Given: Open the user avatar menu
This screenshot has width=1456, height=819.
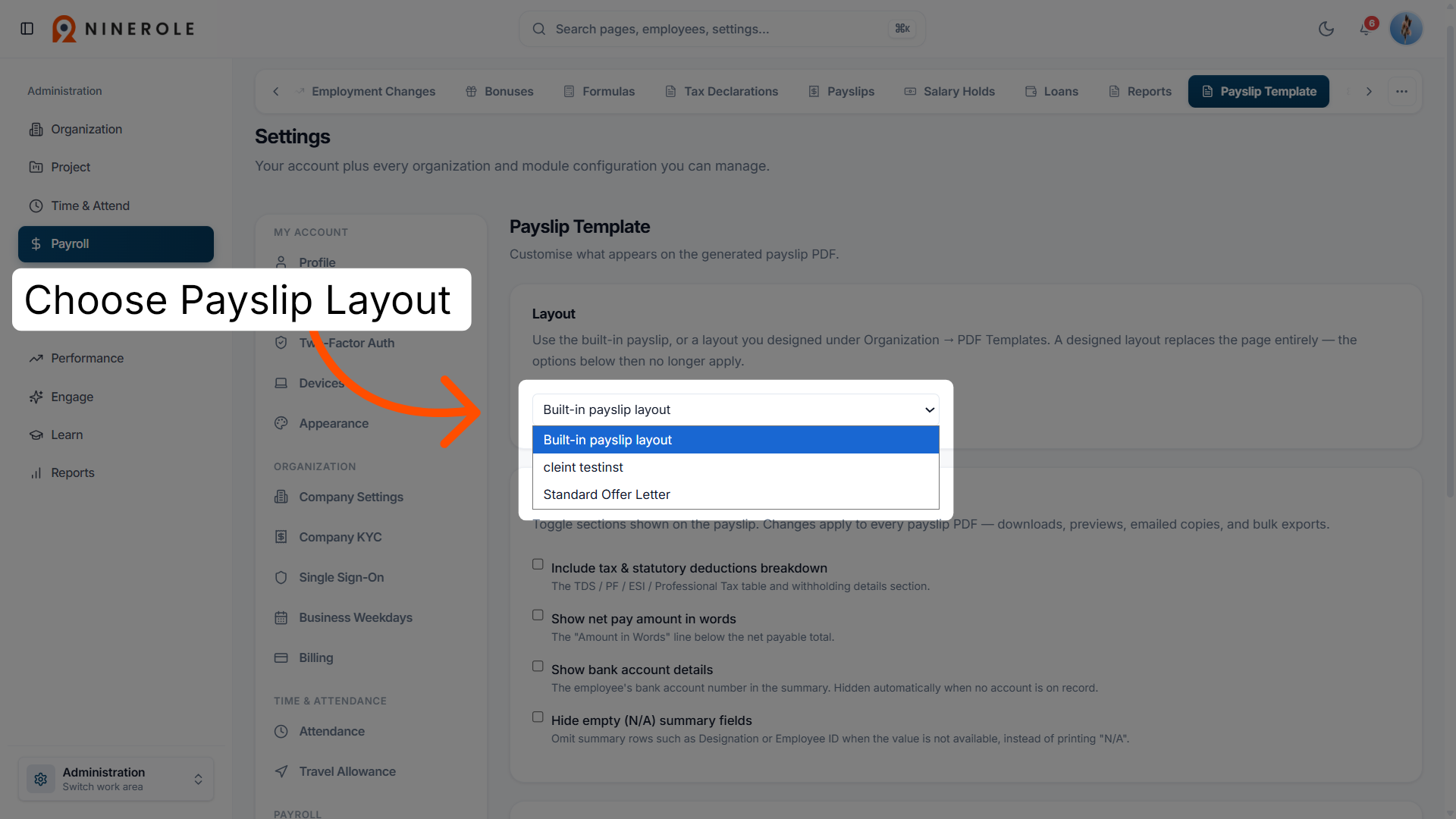Looking at the screenshot, I should [1406, 29].
